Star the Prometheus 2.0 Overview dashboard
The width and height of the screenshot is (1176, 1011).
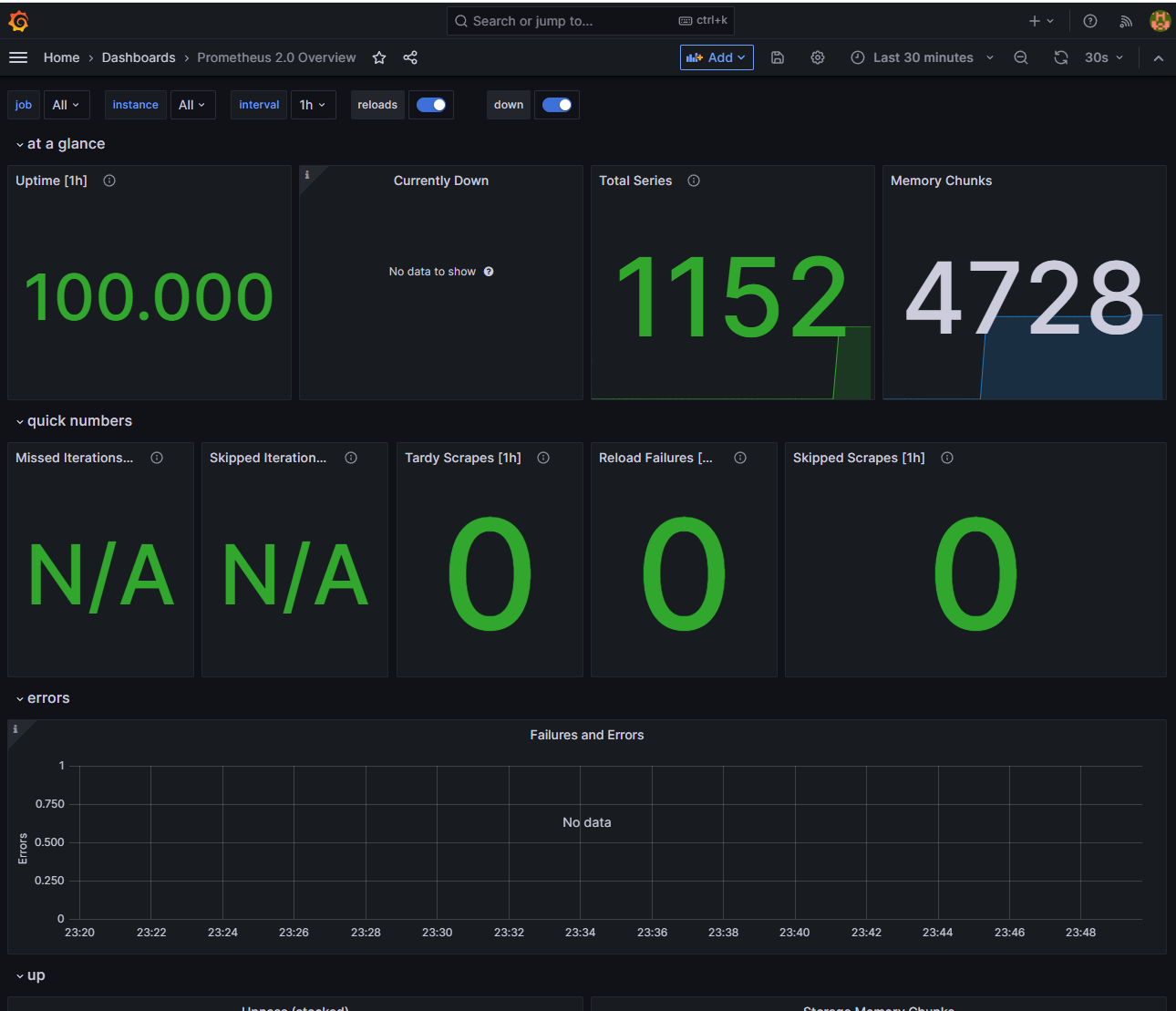tap(379, 57)
